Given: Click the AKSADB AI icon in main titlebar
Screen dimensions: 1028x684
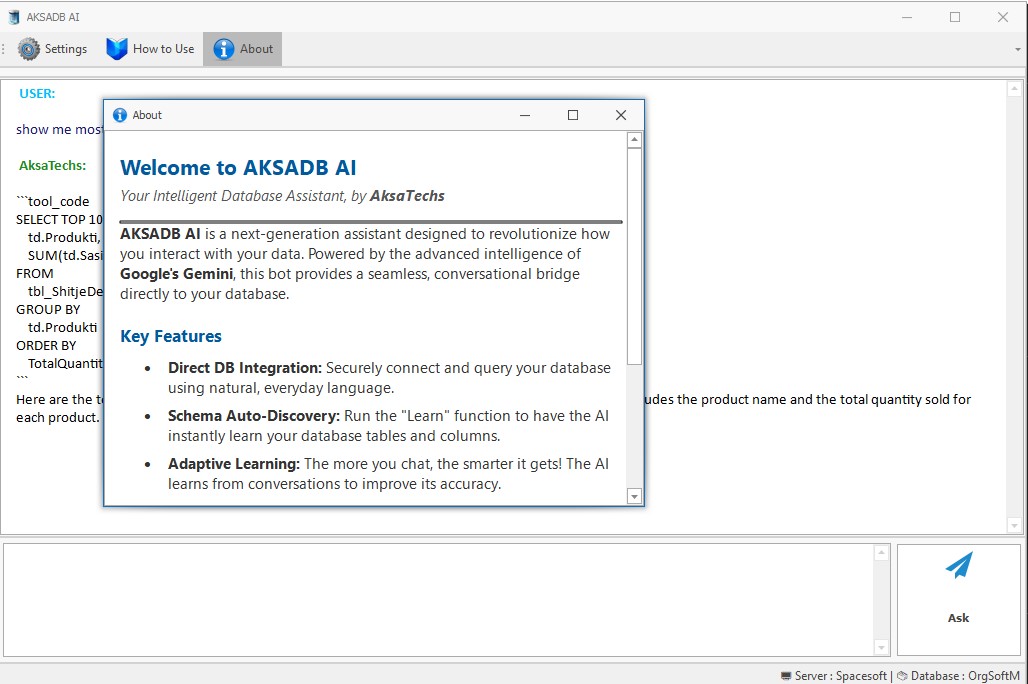Looking at the screenshot, I should point(12,16).
